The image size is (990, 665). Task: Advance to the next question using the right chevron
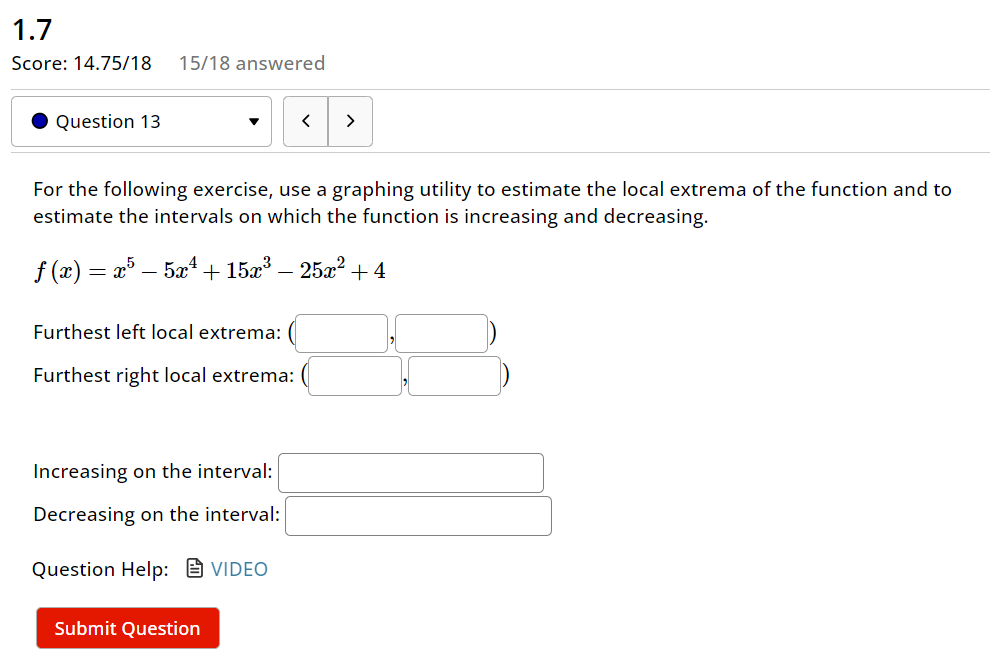click(x=350, y=120)
